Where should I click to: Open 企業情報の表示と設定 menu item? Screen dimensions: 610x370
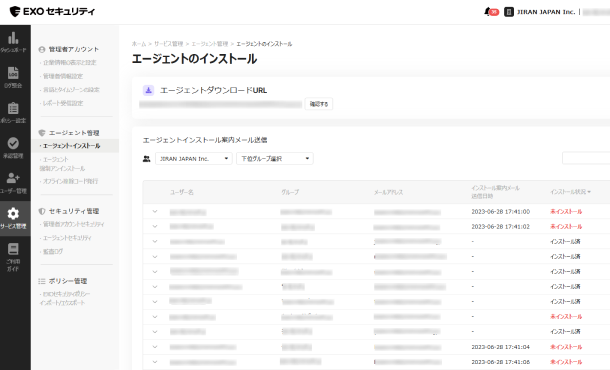[x=69, y=63]
